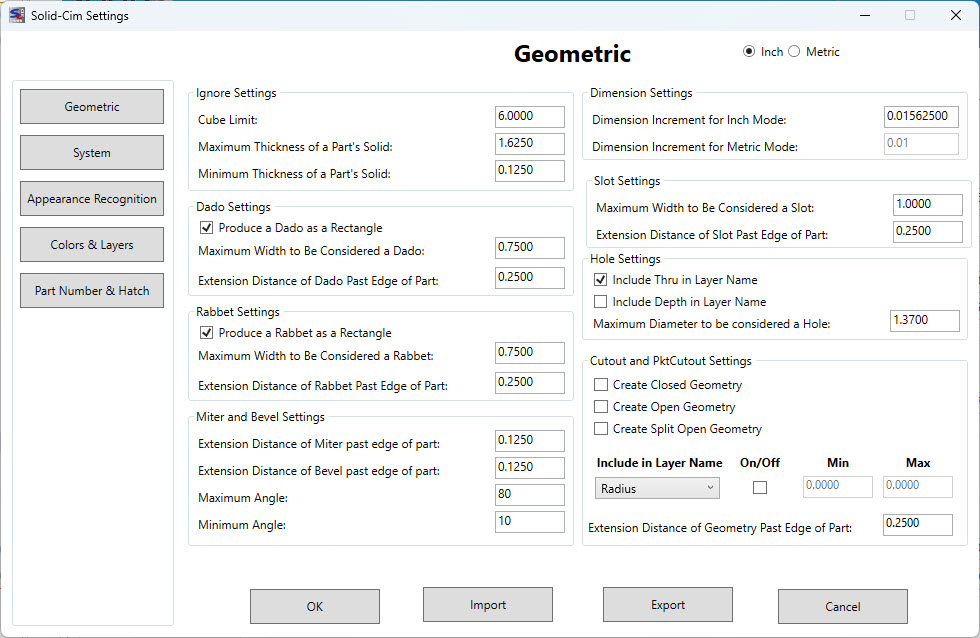Click the Cancel button
Image resolution: width=980 pixels, height=638 pixels.
pos(842,606)
